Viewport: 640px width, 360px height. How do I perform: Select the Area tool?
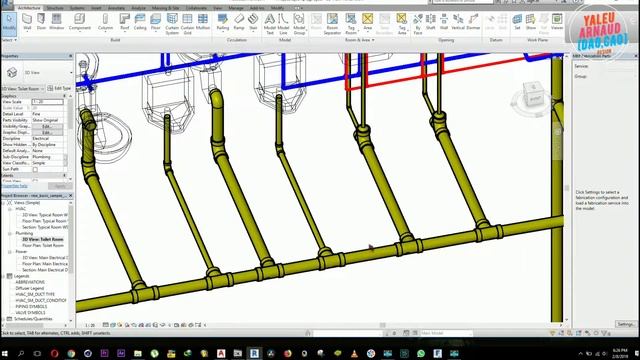[367, 22]
